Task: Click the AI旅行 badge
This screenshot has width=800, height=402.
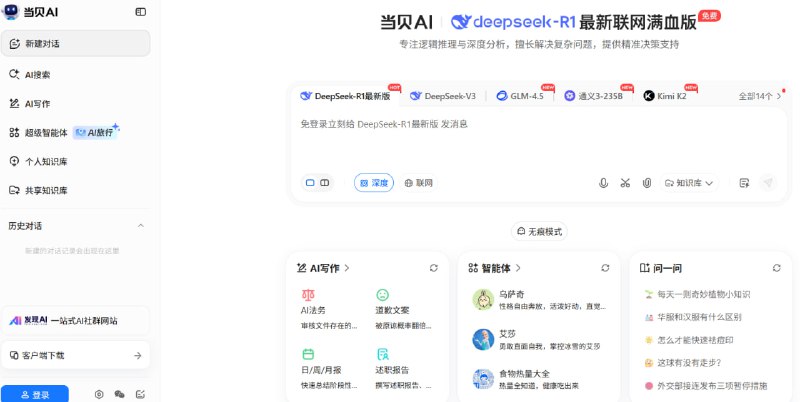Action: [95, 133]
